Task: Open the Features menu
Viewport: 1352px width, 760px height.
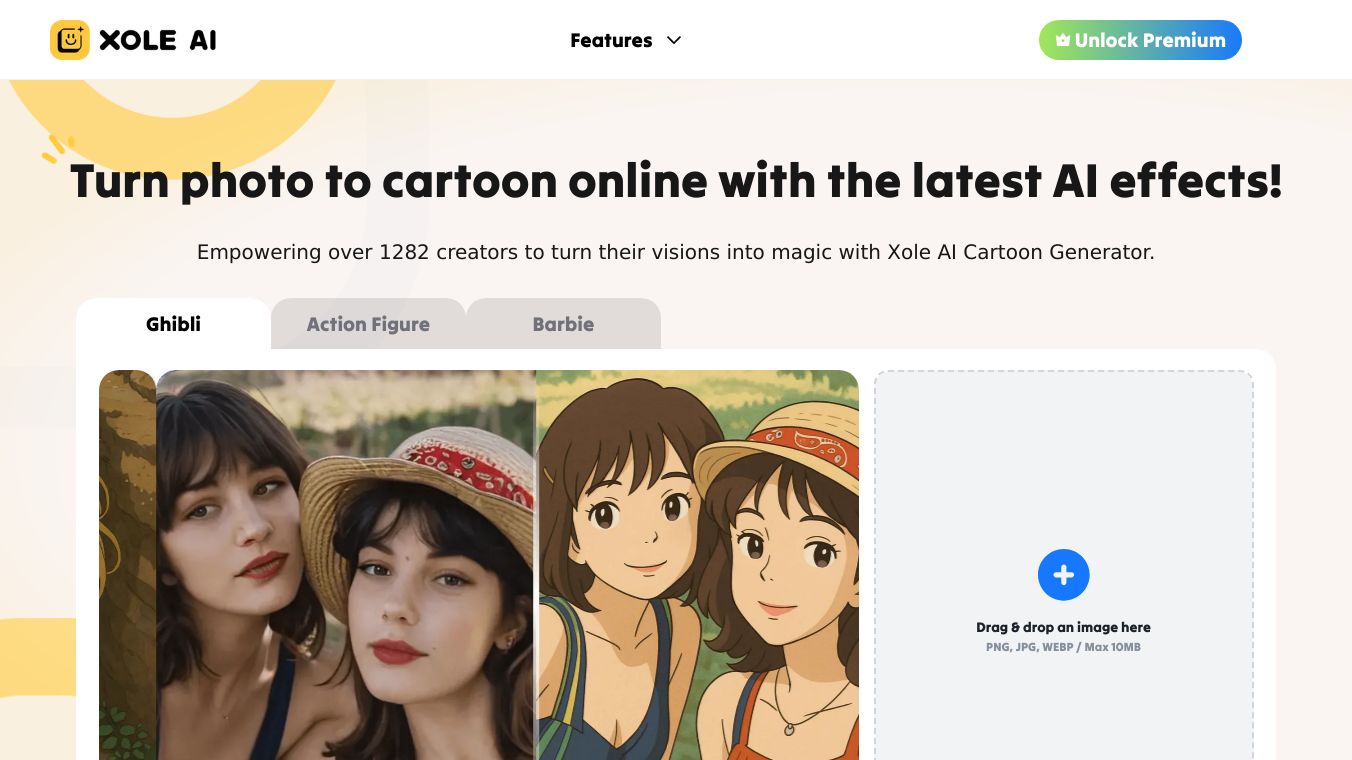Action: (x=611, y=40)
